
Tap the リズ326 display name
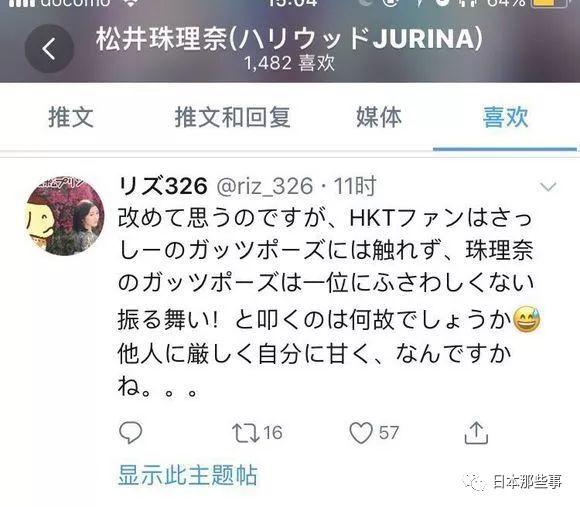[x=163, y=186]
